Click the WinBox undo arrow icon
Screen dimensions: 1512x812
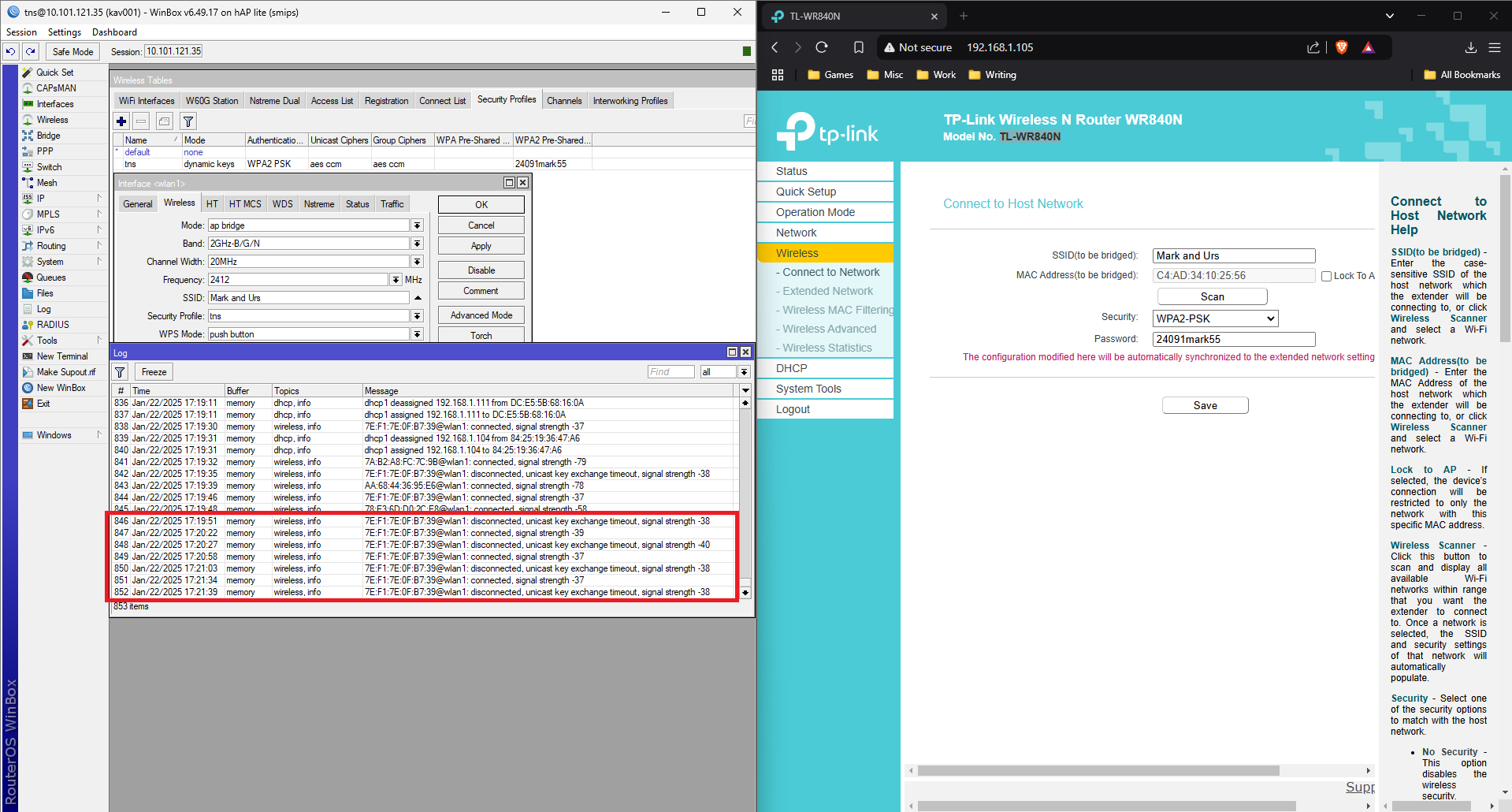[x=10, y=51]
